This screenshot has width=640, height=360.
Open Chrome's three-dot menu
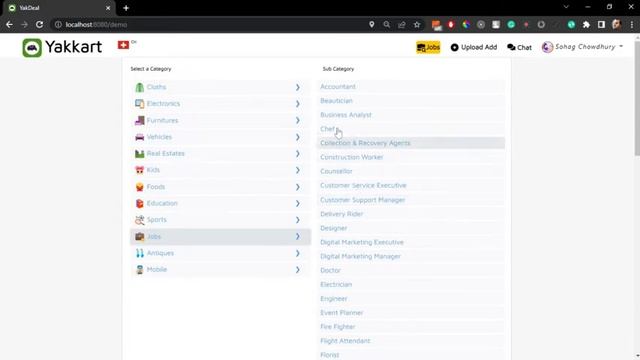pos(632,24)
